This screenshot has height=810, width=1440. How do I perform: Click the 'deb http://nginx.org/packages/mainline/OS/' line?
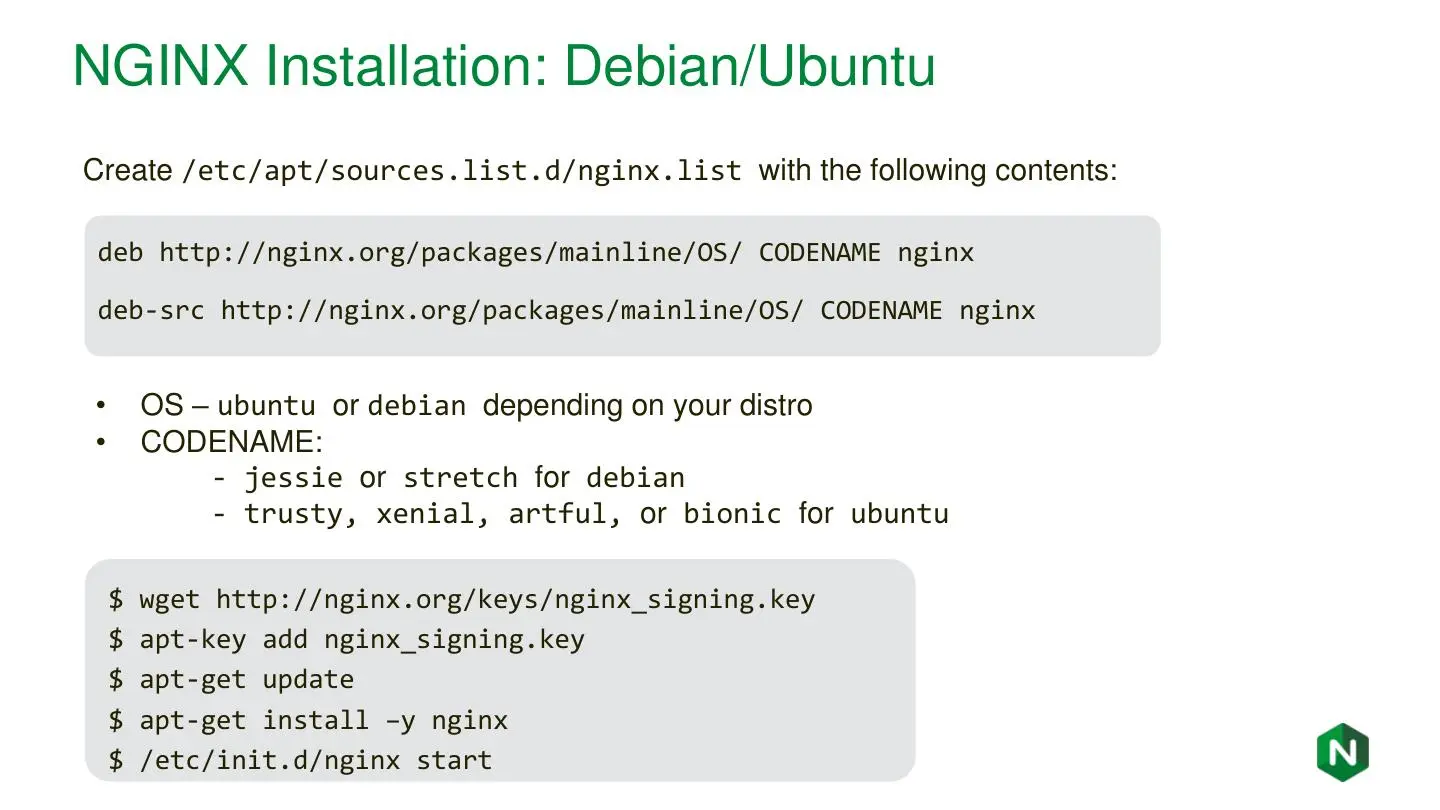coord(535,252)
